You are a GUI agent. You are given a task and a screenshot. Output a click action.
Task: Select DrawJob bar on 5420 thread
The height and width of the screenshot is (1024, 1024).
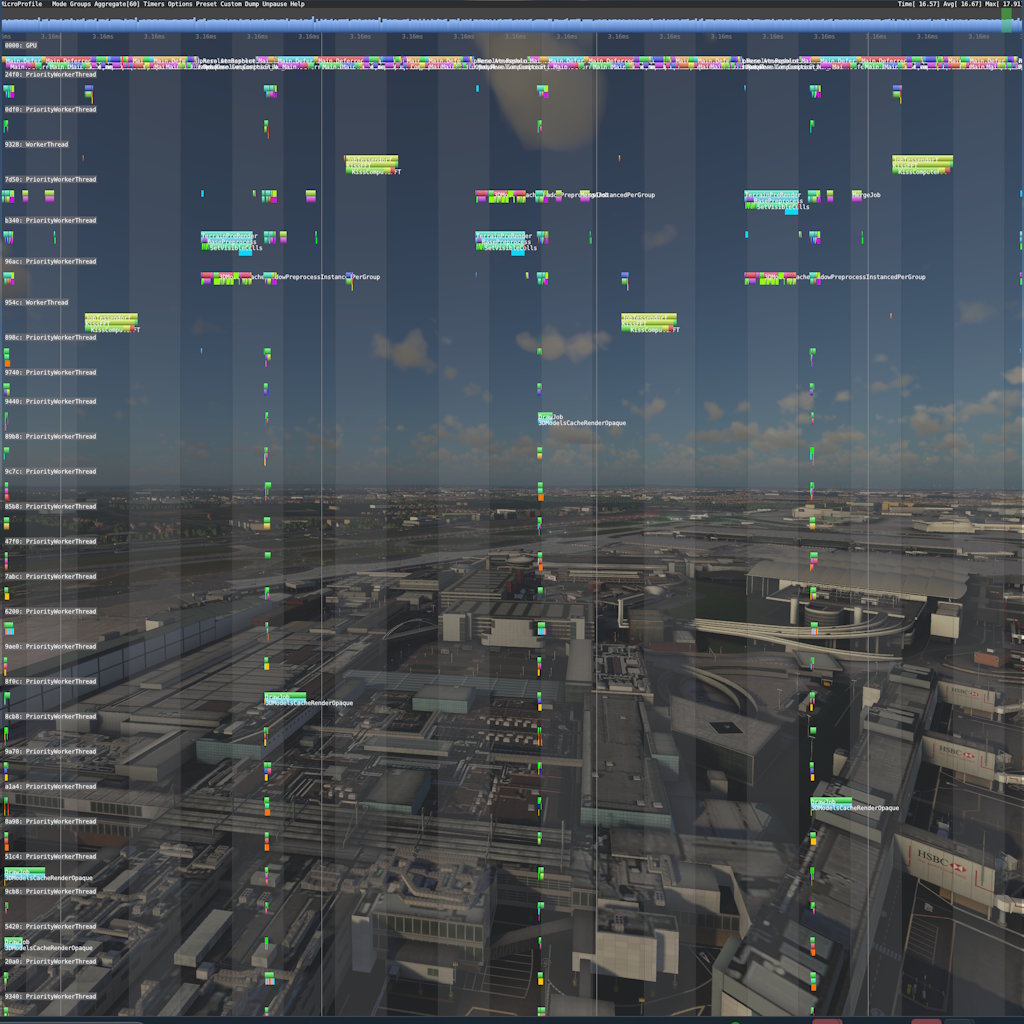(x=14, y=941)
